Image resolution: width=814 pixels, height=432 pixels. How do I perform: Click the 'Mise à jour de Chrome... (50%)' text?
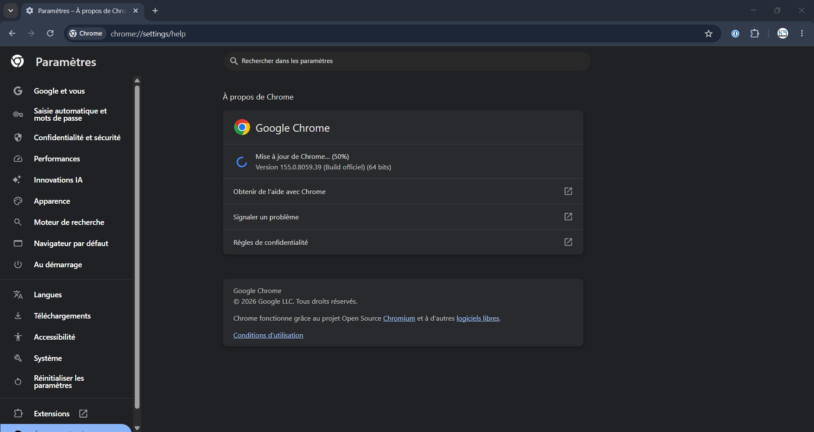click(x=302, y=156)
